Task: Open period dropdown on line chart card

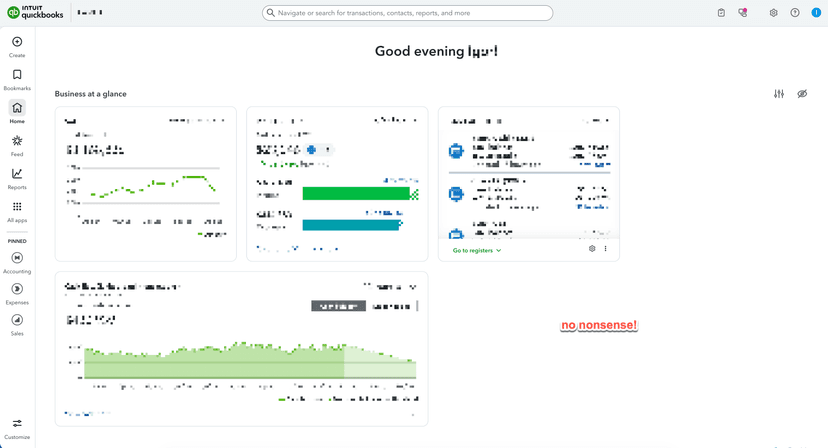Action: 197,120
